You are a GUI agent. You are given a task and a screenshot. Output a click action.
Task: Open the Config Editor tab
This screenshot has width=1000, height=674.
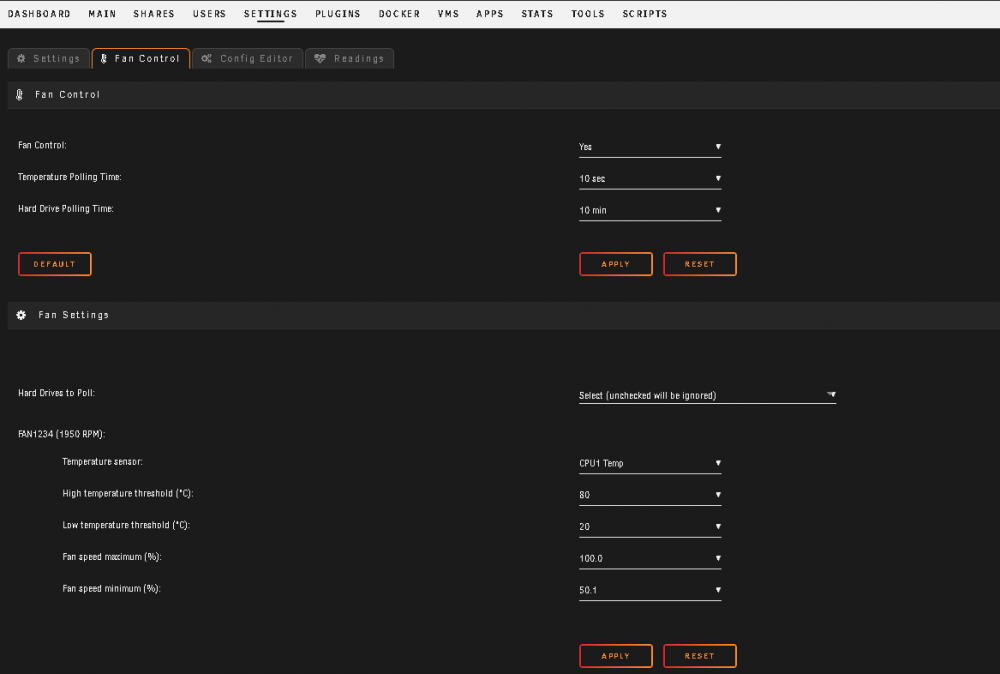247,59
